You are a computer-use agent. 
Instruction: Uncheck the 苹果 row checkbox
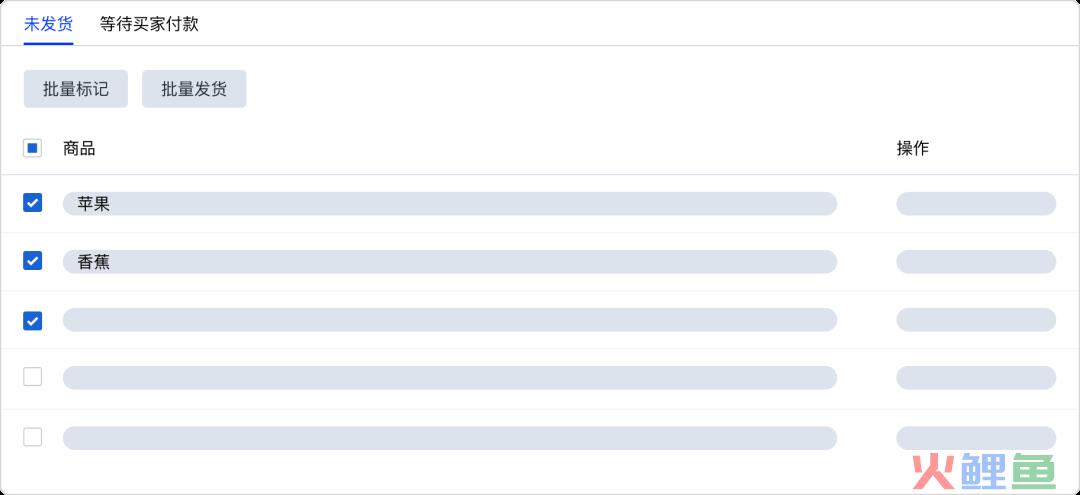pyautogui.click(x=32, y=202)
